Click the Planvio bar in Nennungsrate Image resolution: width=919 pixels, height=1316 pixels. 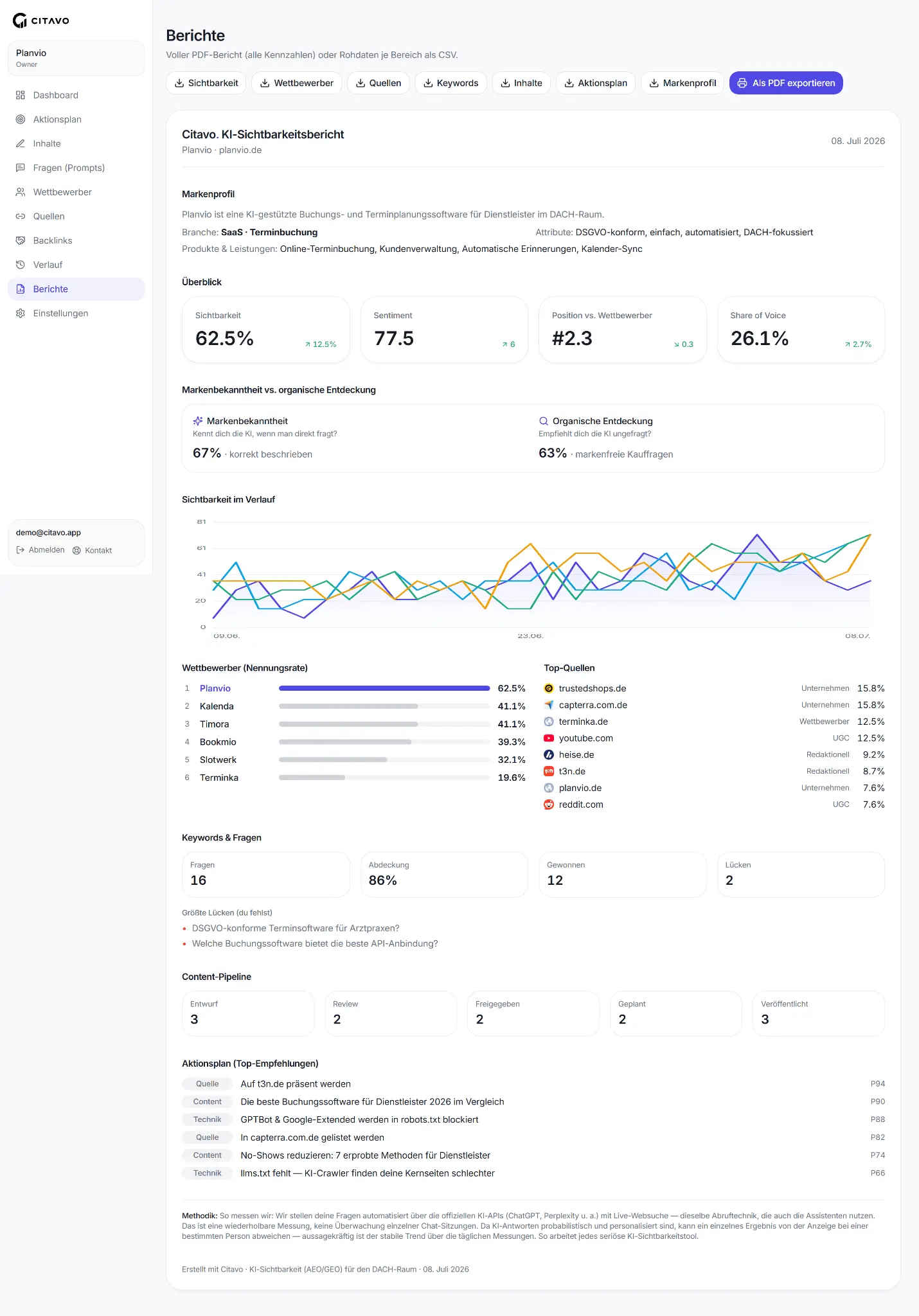pyautogui.click(x=384, y=688)
